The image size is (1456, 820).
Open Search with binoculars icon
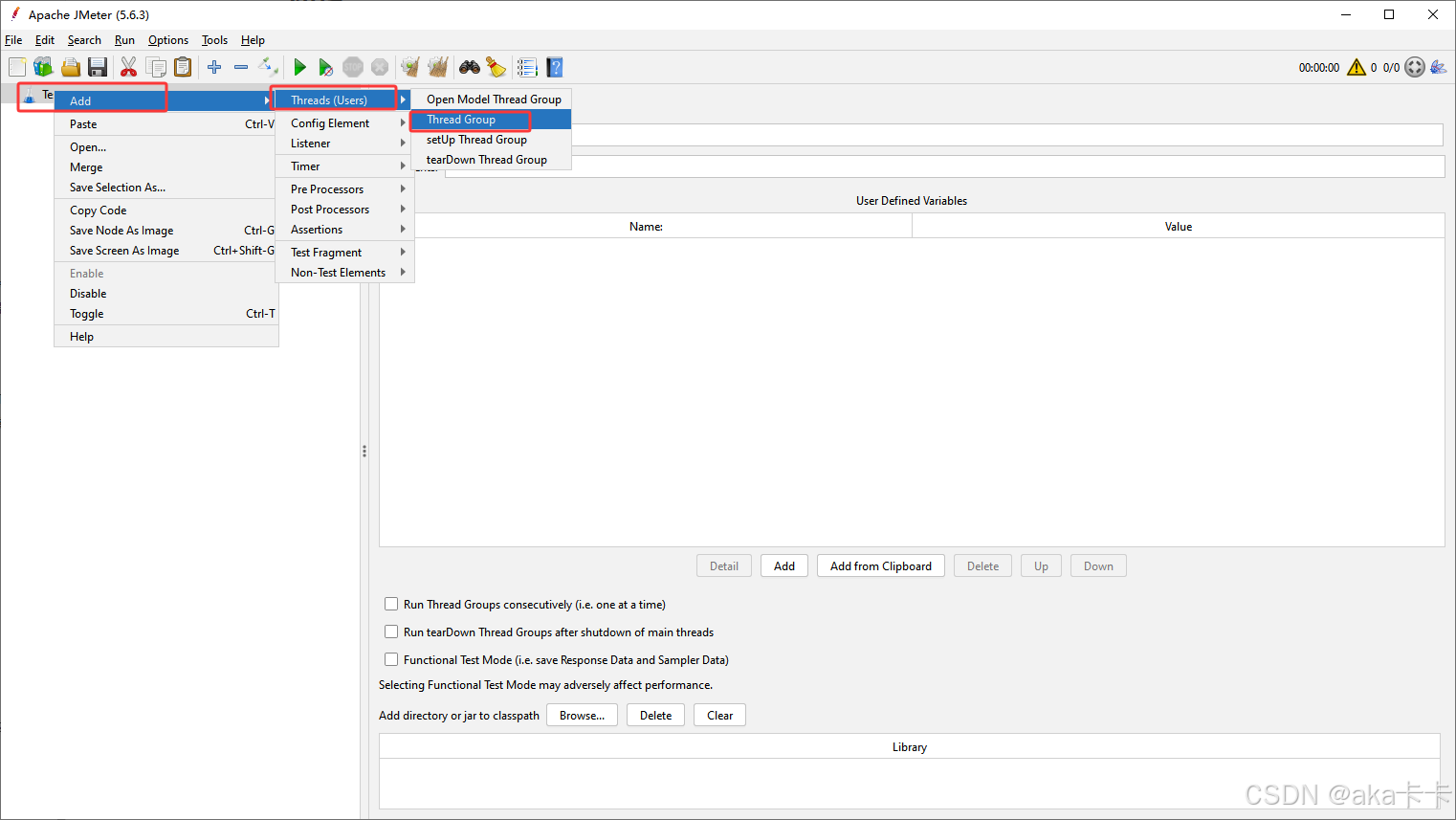[470, 67]
